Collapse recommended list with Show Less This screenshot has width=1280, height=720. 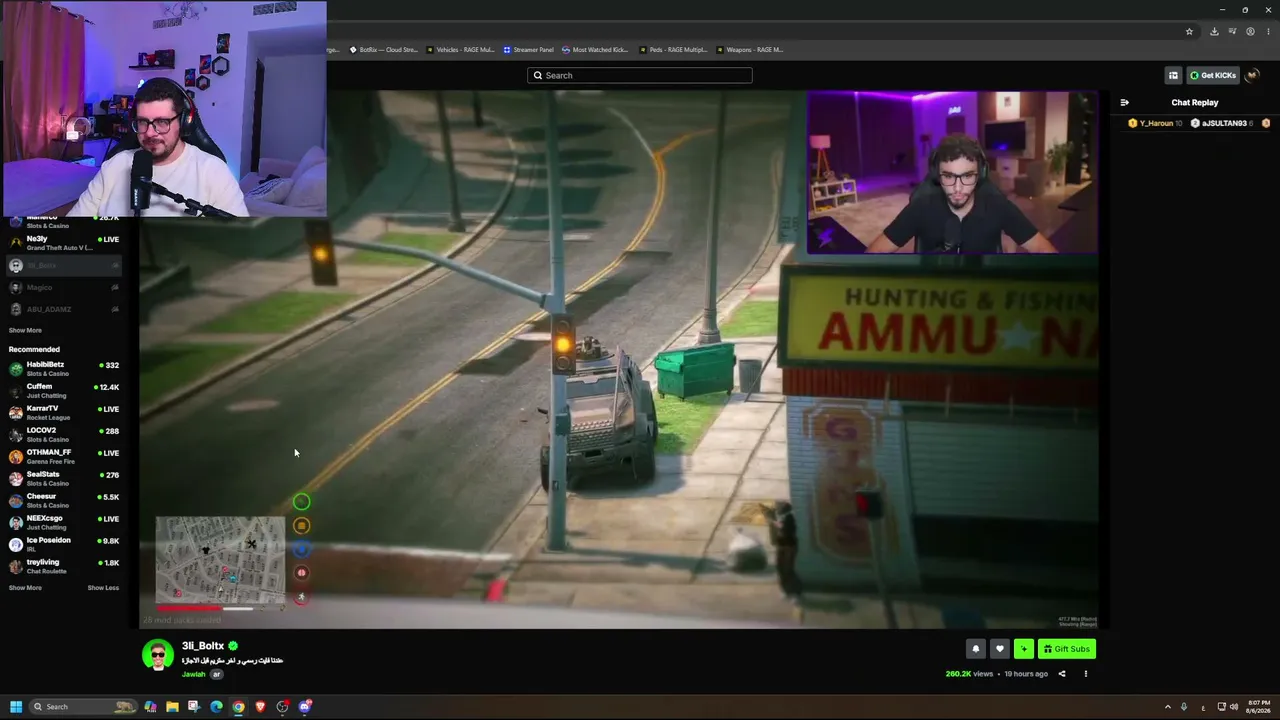click(103, 588)
